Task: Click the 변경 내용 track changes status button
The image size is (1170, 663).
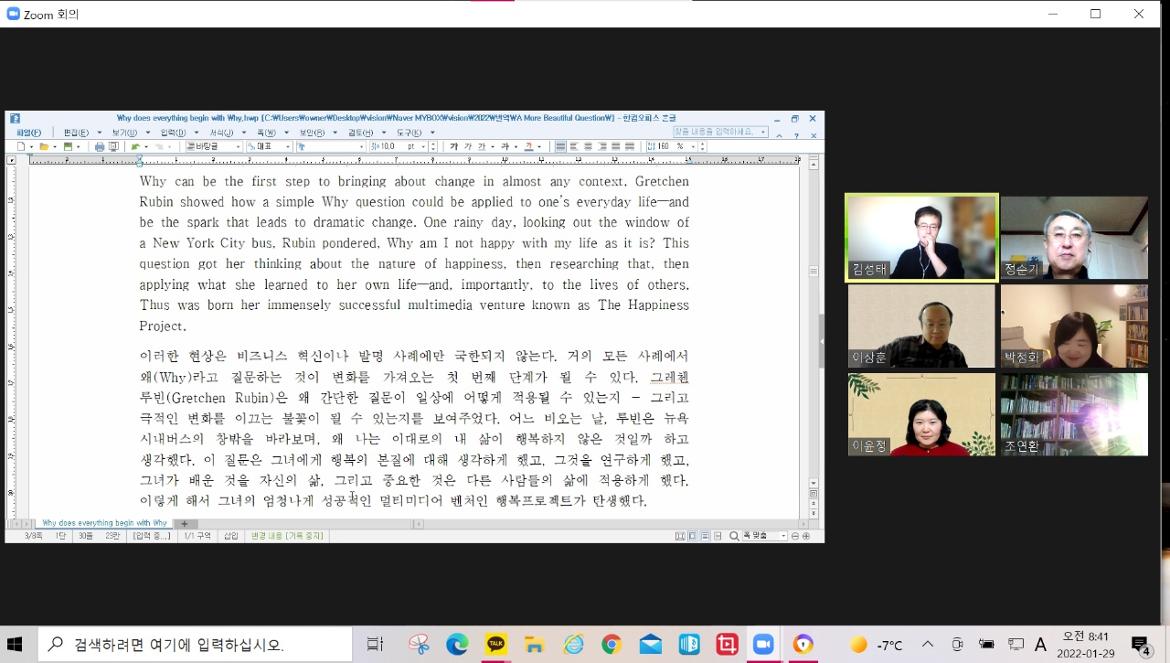Action: click(x=287, y=536)
